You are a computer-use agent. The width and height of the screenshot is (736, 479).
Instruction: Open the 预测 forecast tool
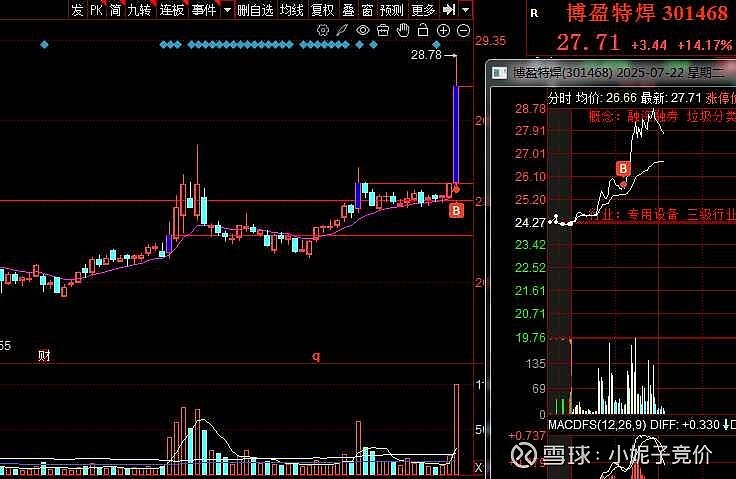click(391, 9)
